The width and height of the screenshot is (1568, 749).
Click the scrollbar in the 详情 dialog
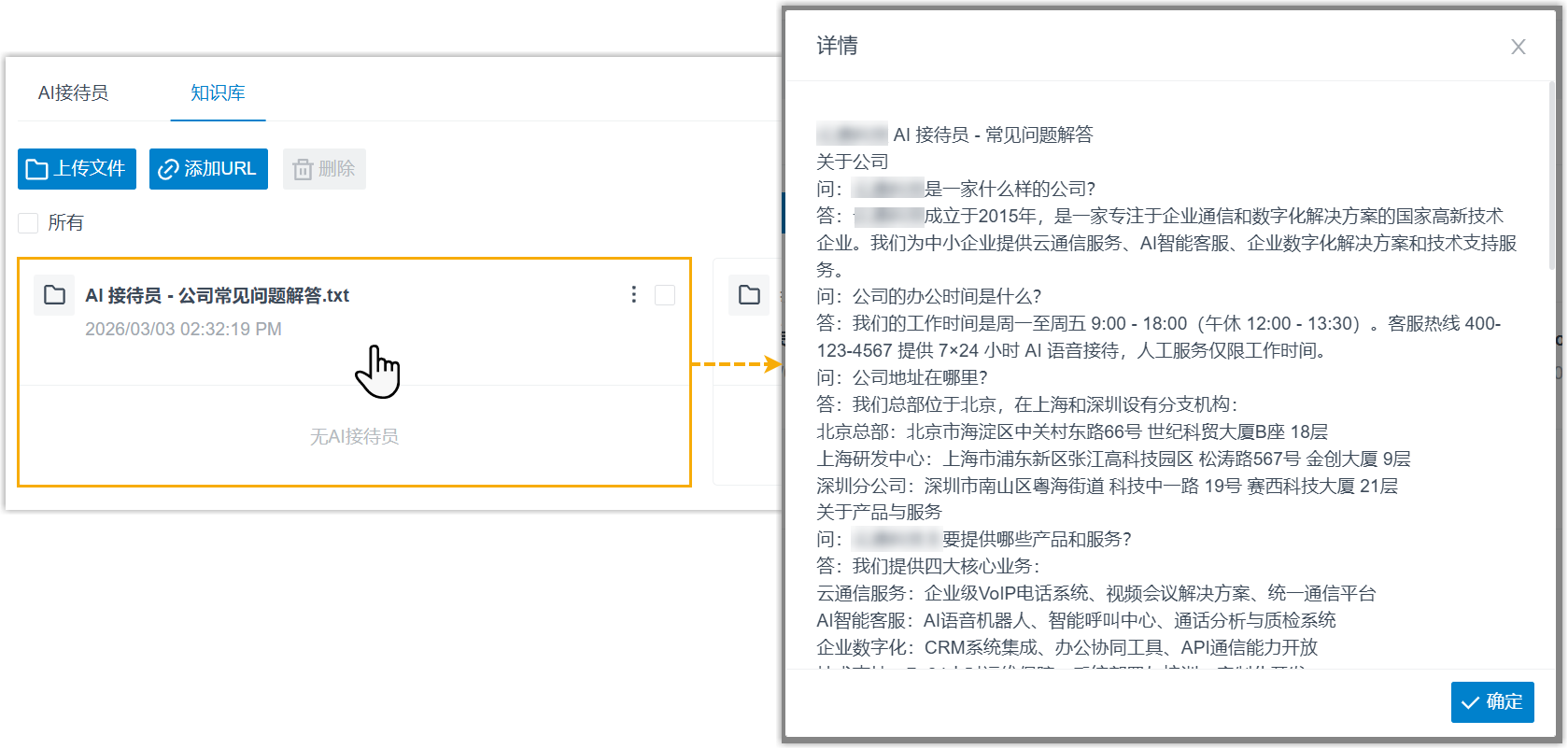1551,177
